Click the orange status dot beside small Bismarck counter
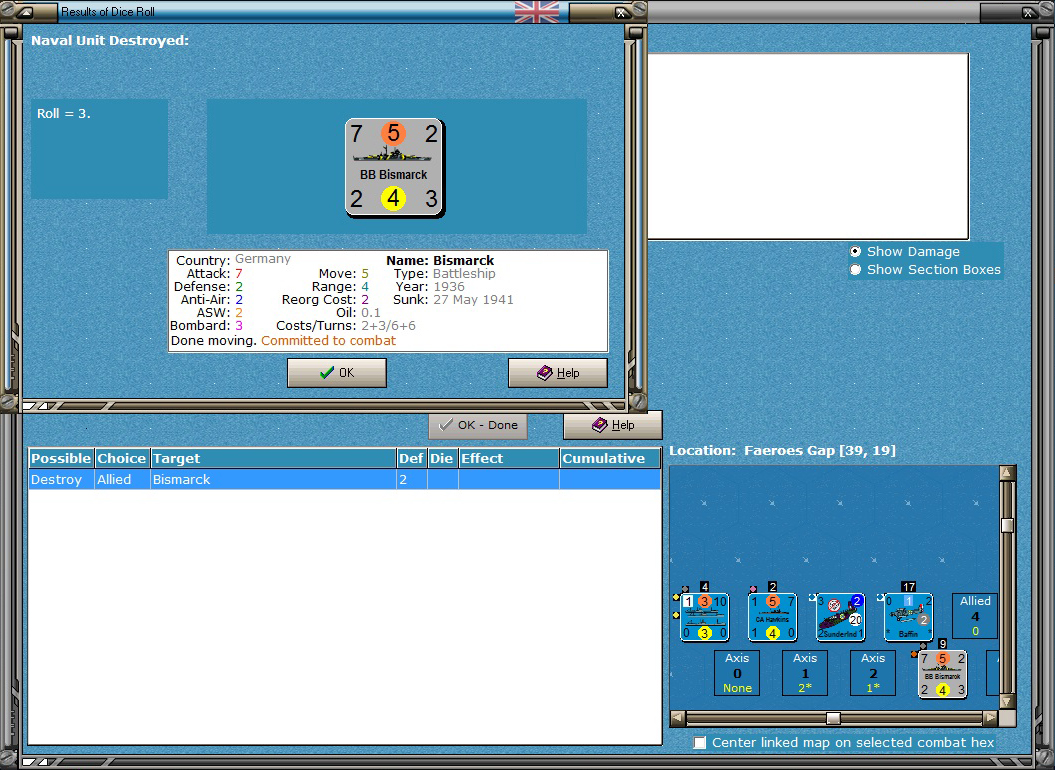Viewport: 1055px width, 770px height. 914,654
